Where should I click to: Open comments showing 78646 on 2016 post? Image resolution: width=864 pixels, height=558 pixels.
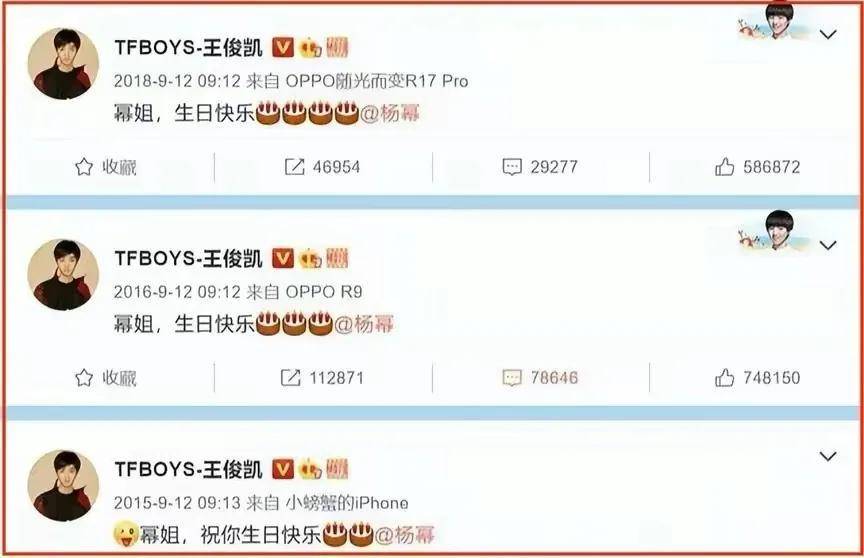point(540,377)
